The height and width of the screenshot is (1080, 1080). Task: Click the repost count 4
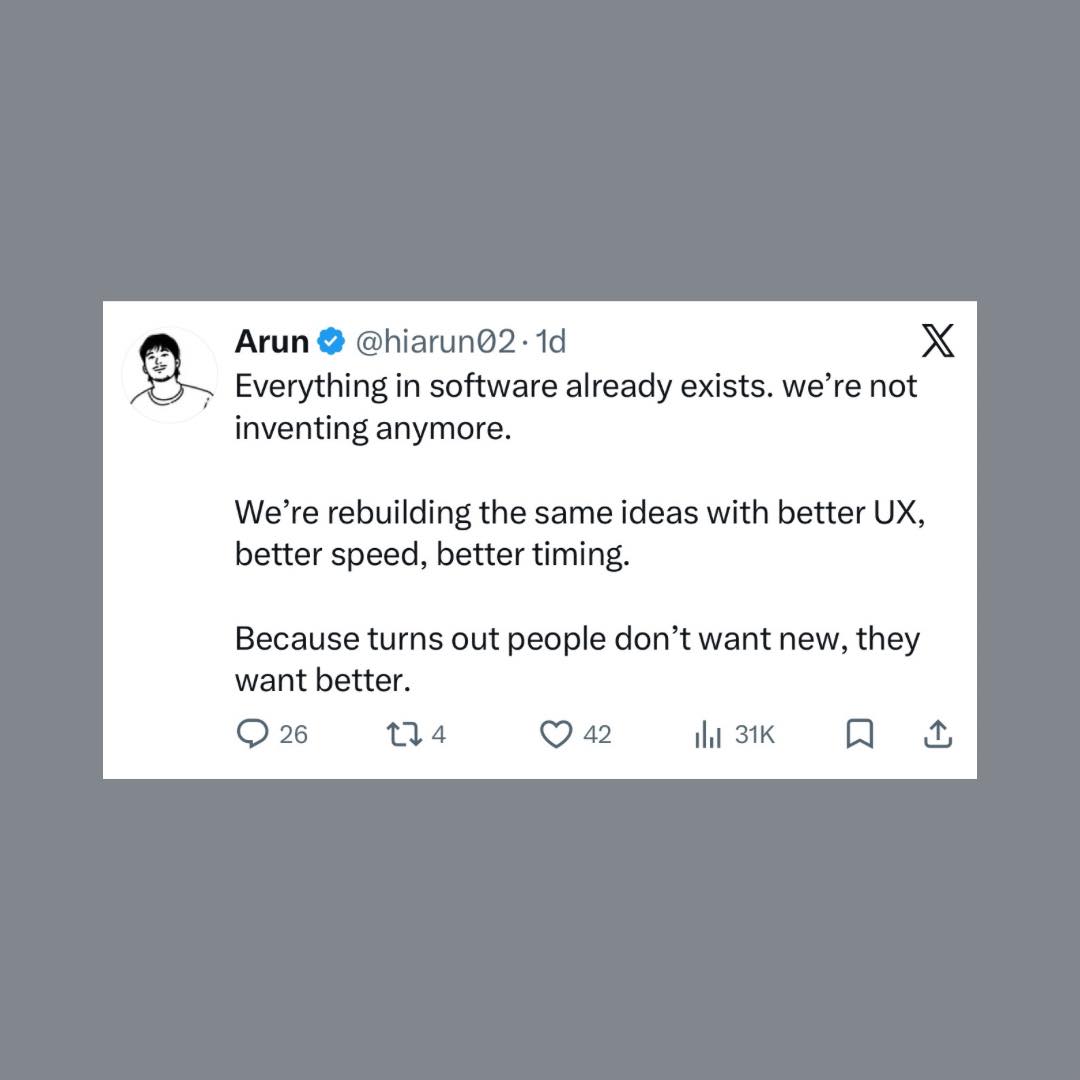tap(438, 735)
